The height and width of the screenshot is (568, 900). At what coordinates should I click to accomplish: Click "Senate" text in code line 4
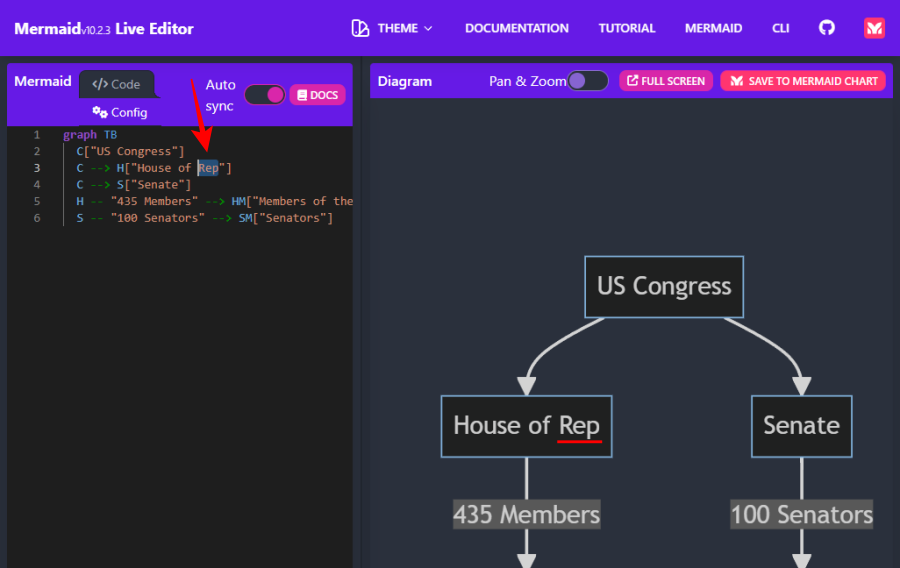point(158,185)
